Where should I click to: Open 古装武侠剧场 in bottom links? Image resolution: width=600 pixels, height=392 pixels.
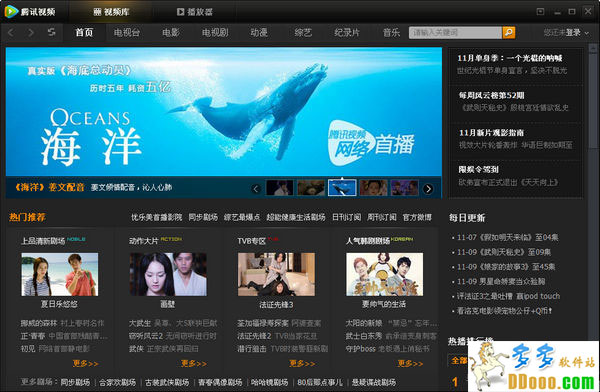click(167, 382)
